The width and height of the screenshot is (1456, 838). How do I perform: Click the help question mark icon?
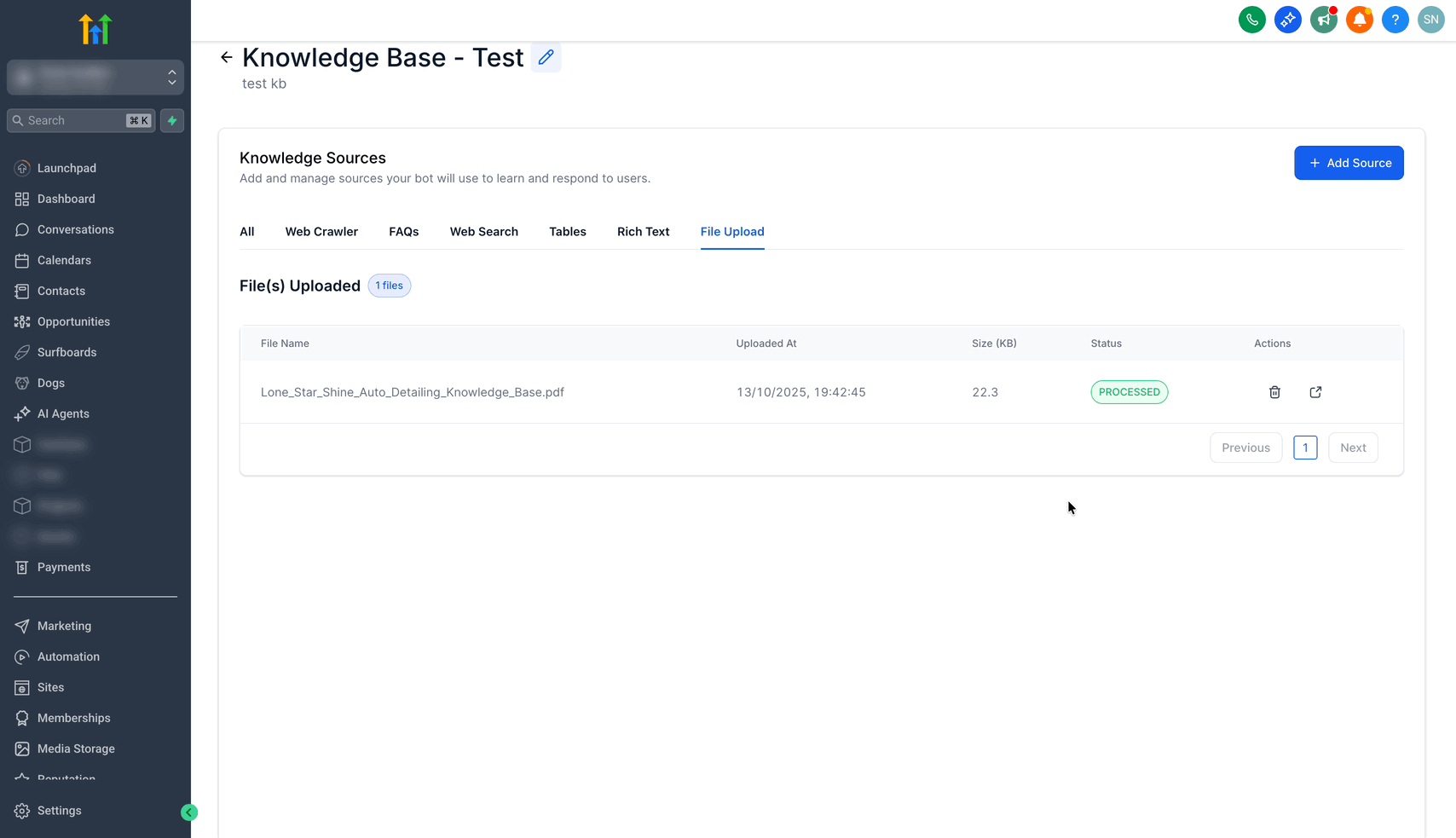click(x=1395, y=20)
